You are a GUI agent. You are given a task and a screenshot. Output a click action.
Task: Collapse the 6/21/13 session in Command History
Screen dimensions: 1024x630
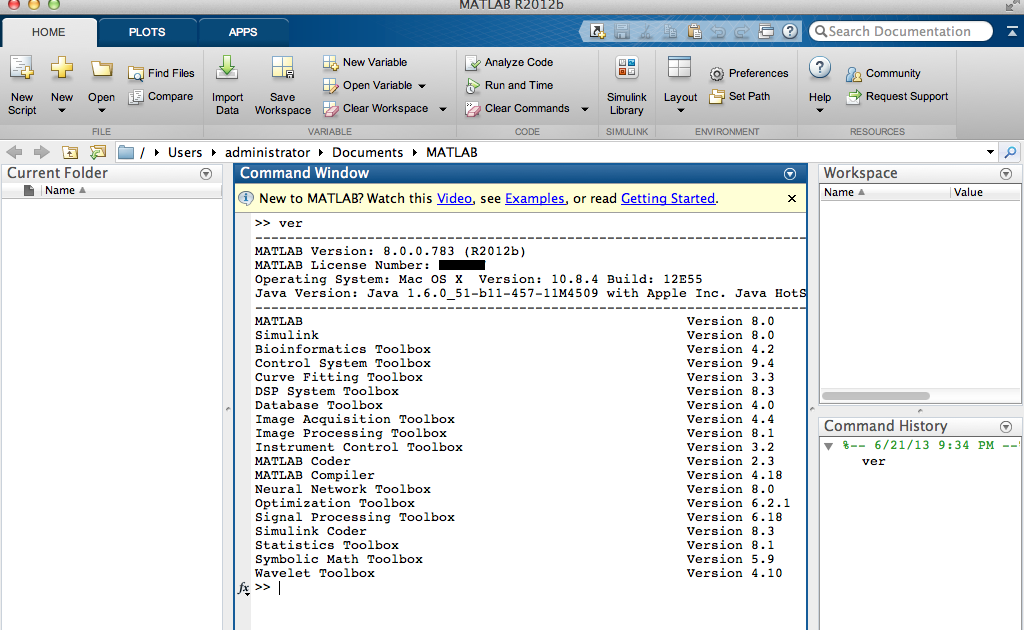828,446
